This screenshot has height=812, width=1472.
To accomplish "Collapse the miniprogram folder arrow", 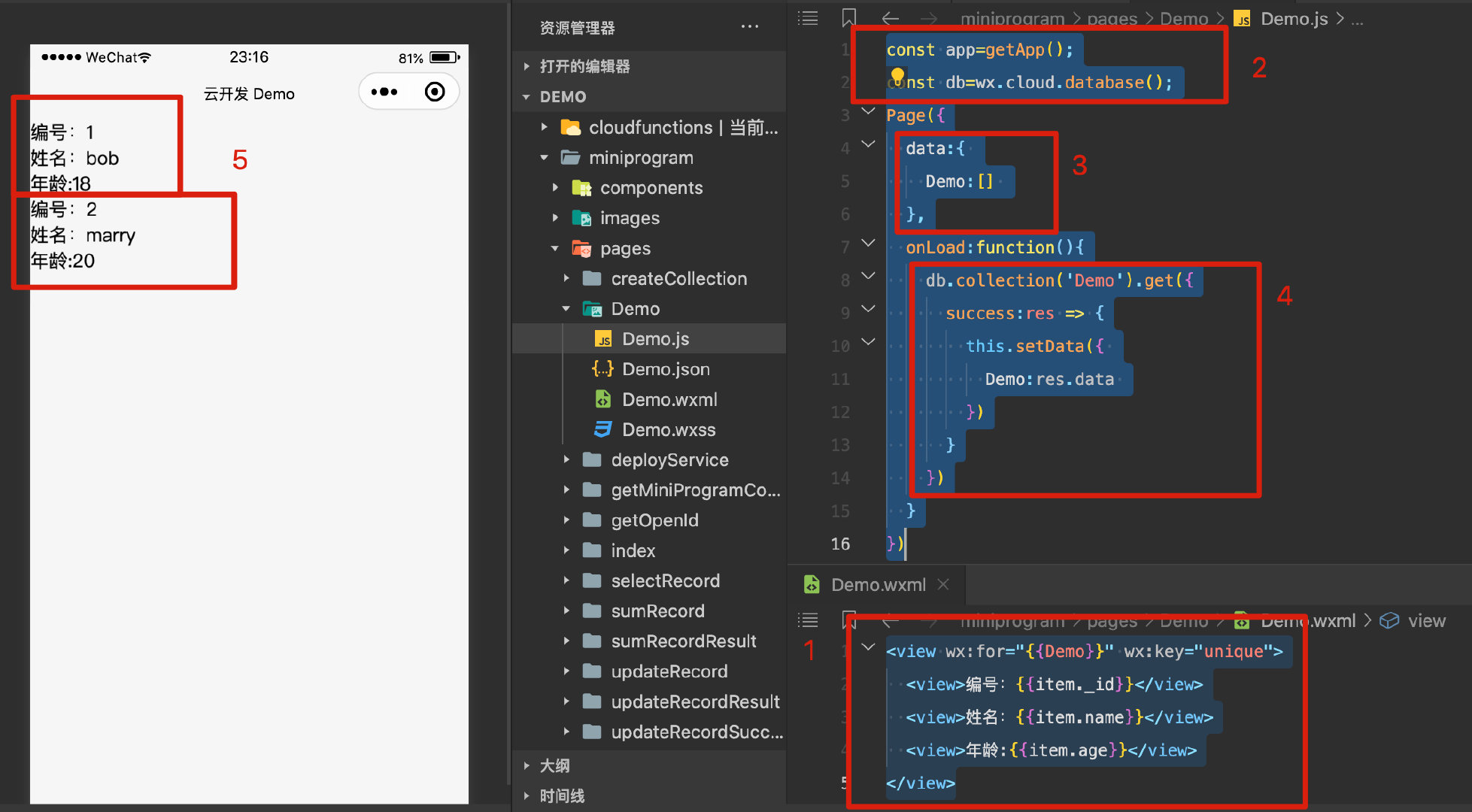I will coord(545,158).
